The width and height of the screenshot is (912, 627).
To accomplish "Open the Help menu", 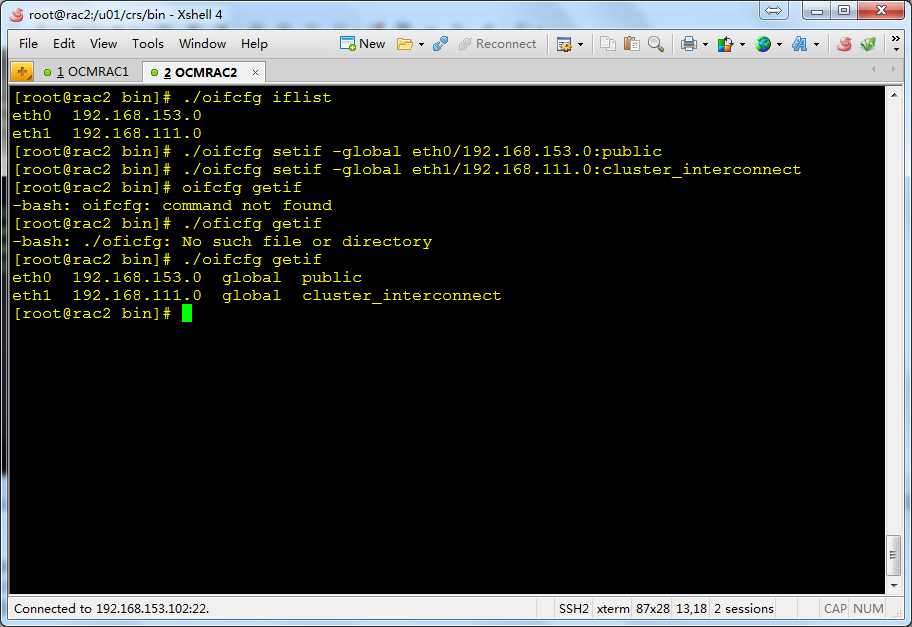I will coord(254,44).
